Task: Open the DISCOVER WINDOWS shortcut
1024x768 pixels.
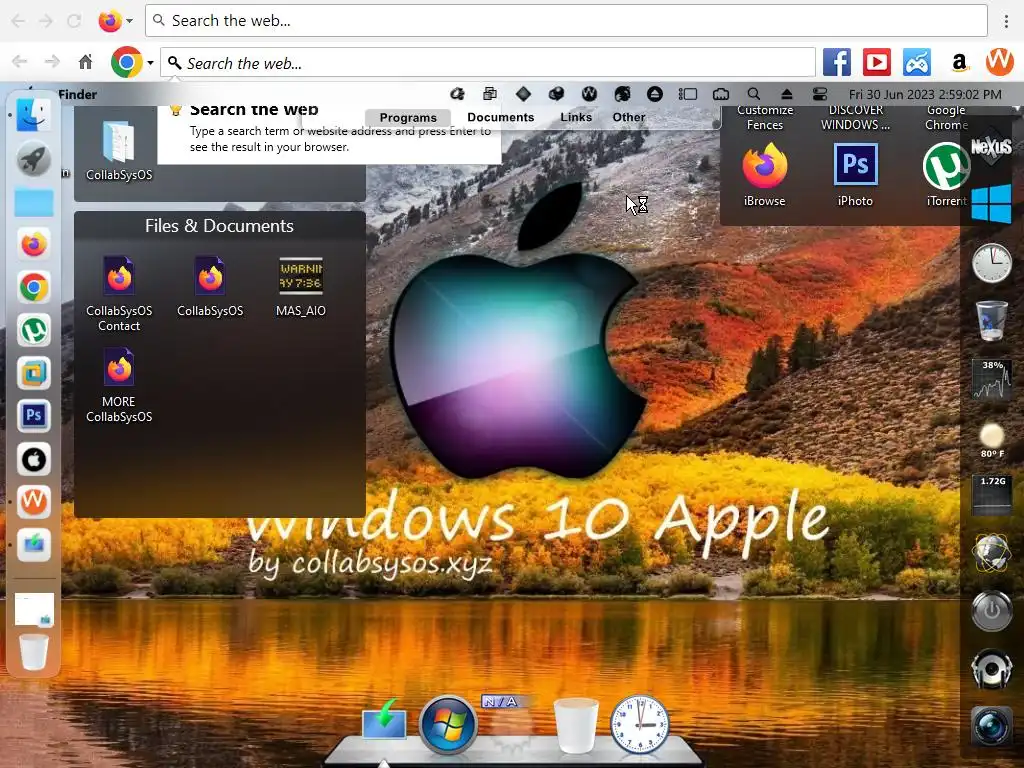Action: coord(855,118)
